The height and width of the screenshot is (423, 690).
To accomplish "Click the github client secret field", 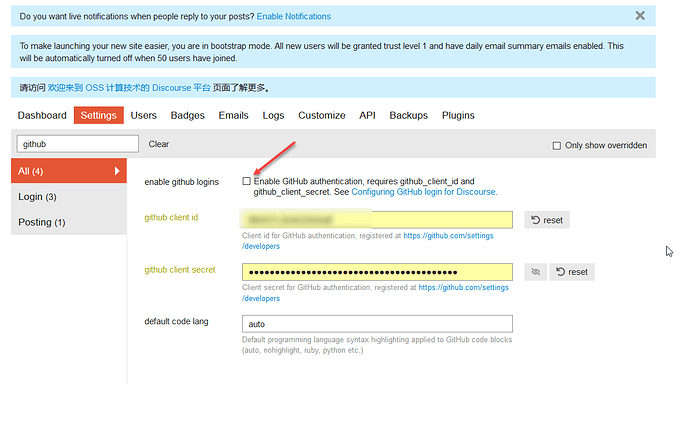I will pyautogui.click(x=377, y=272).
